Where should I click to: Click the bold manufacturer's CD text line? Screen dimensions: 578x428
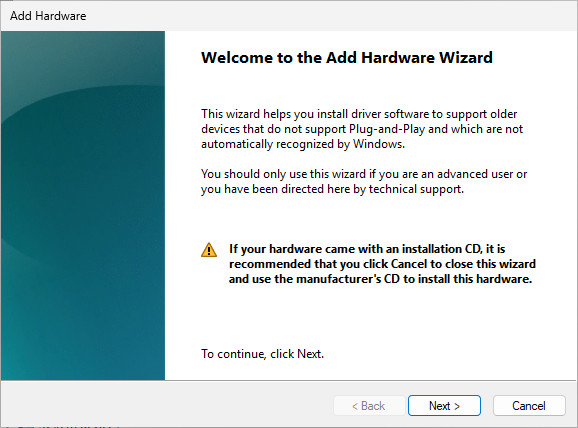tap(380, 279)
